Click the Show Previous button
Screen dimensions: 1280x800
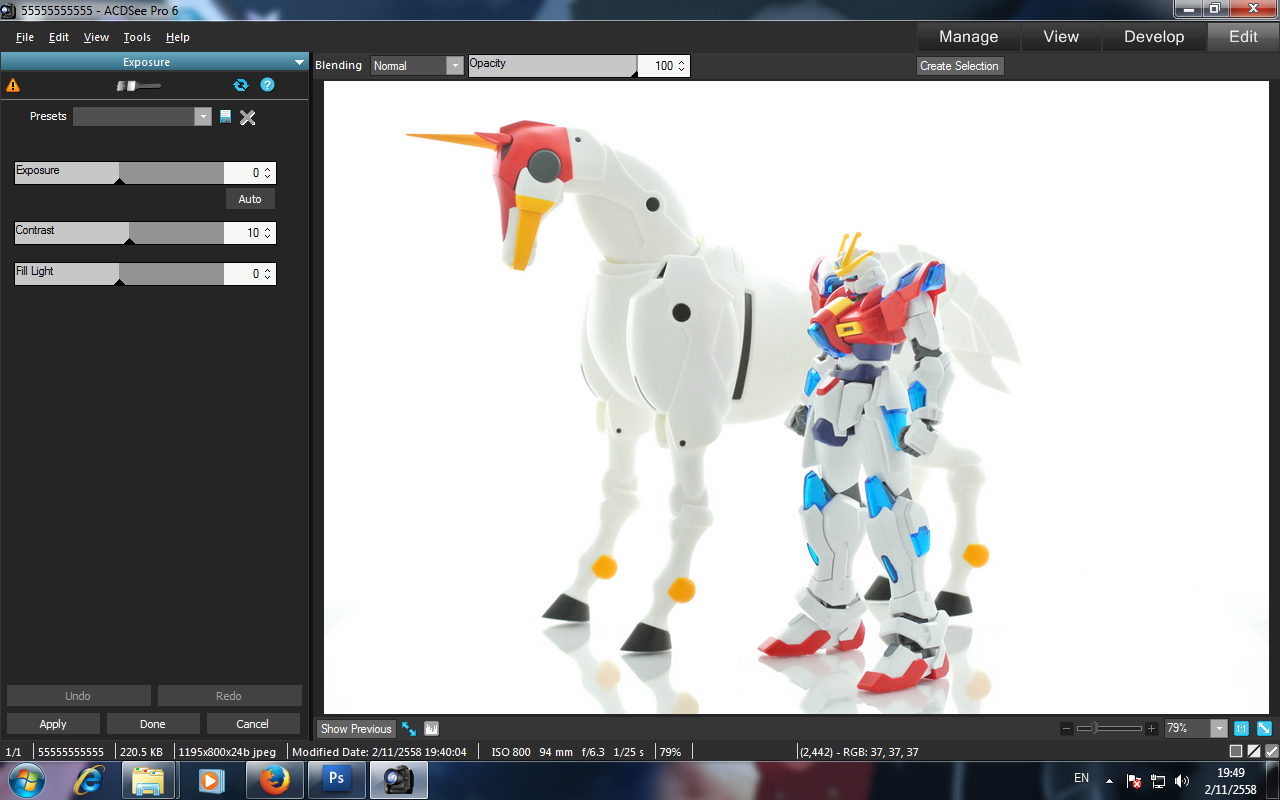pyautogui.click(x=356, y=729)
